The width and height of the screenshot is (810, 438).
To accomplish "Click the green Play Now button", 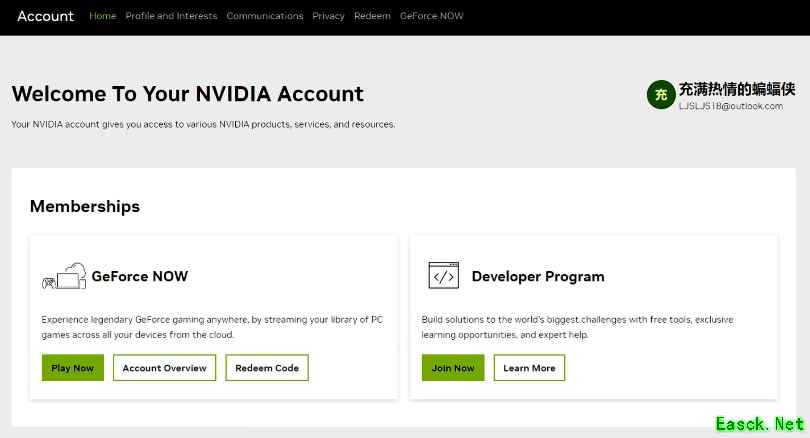I will click(72, 368).
